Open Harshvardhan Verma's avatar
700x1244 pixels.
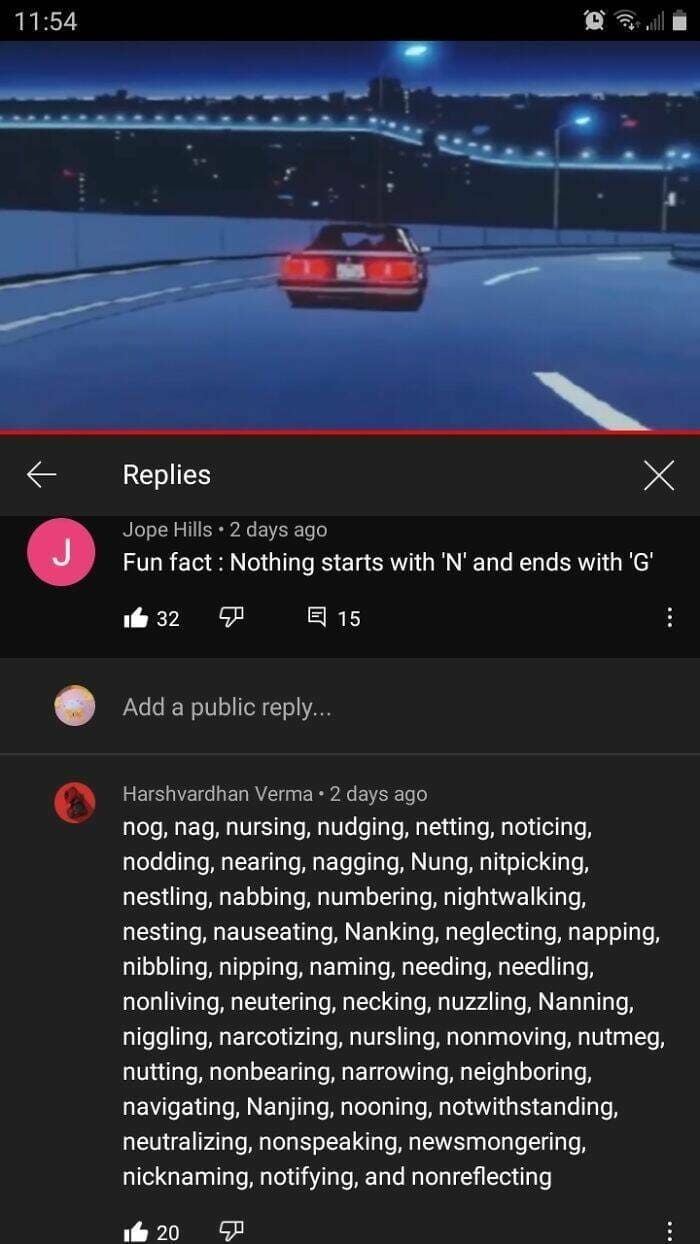74,802
